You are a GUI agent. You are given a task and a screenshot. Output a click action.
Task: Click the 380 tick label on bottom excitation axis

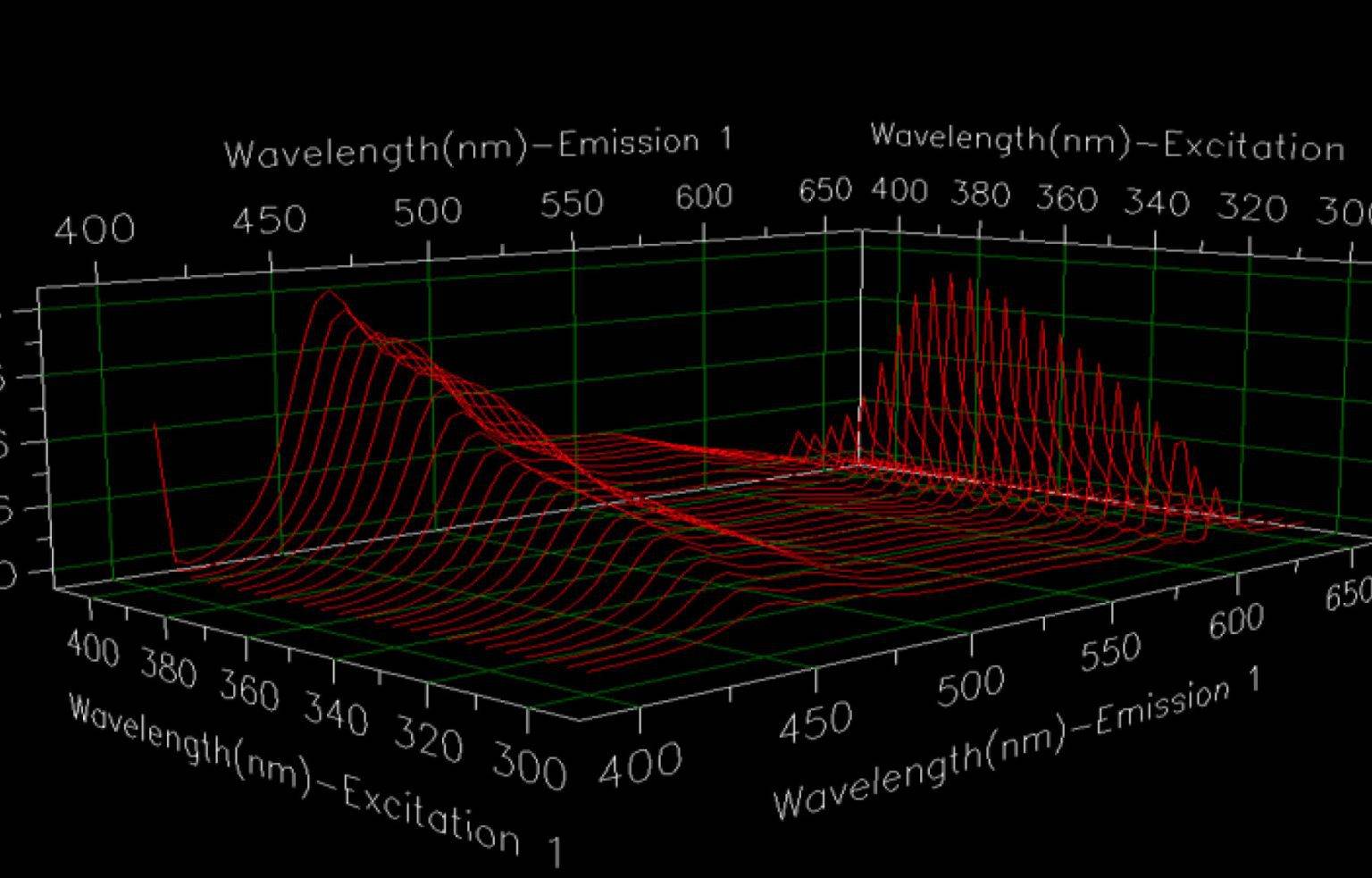point(169,668)
